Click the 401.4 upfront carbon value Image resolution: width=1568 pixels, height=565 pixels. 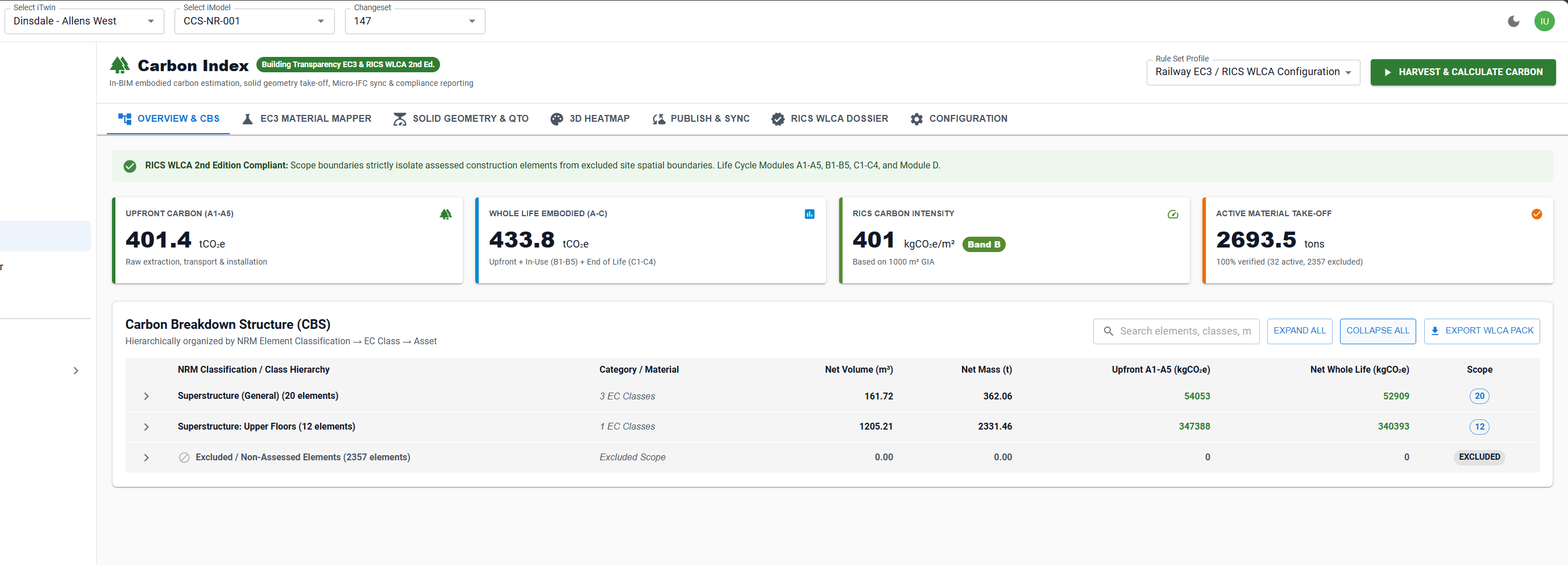pyautogui.click(x=158, y=240)
